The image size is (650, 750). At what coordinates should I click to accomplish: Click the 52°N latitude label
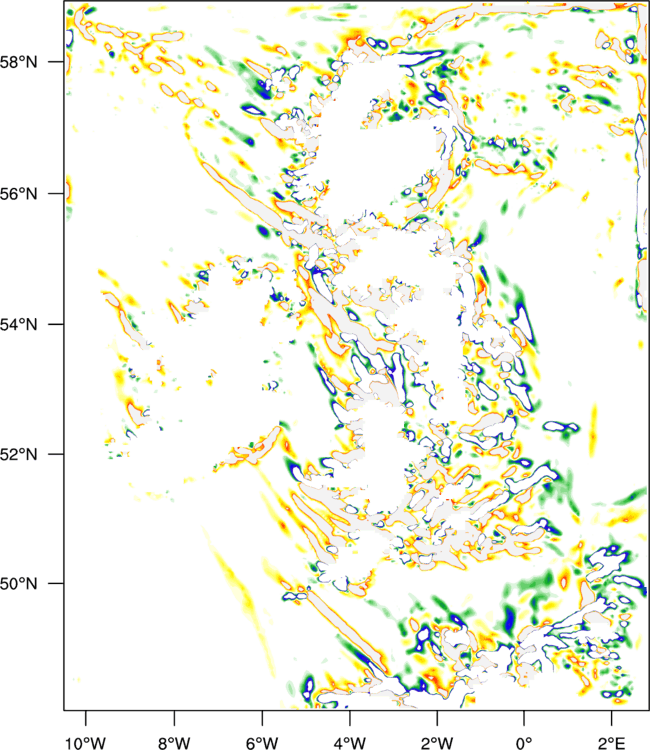(x=19, y=454)
